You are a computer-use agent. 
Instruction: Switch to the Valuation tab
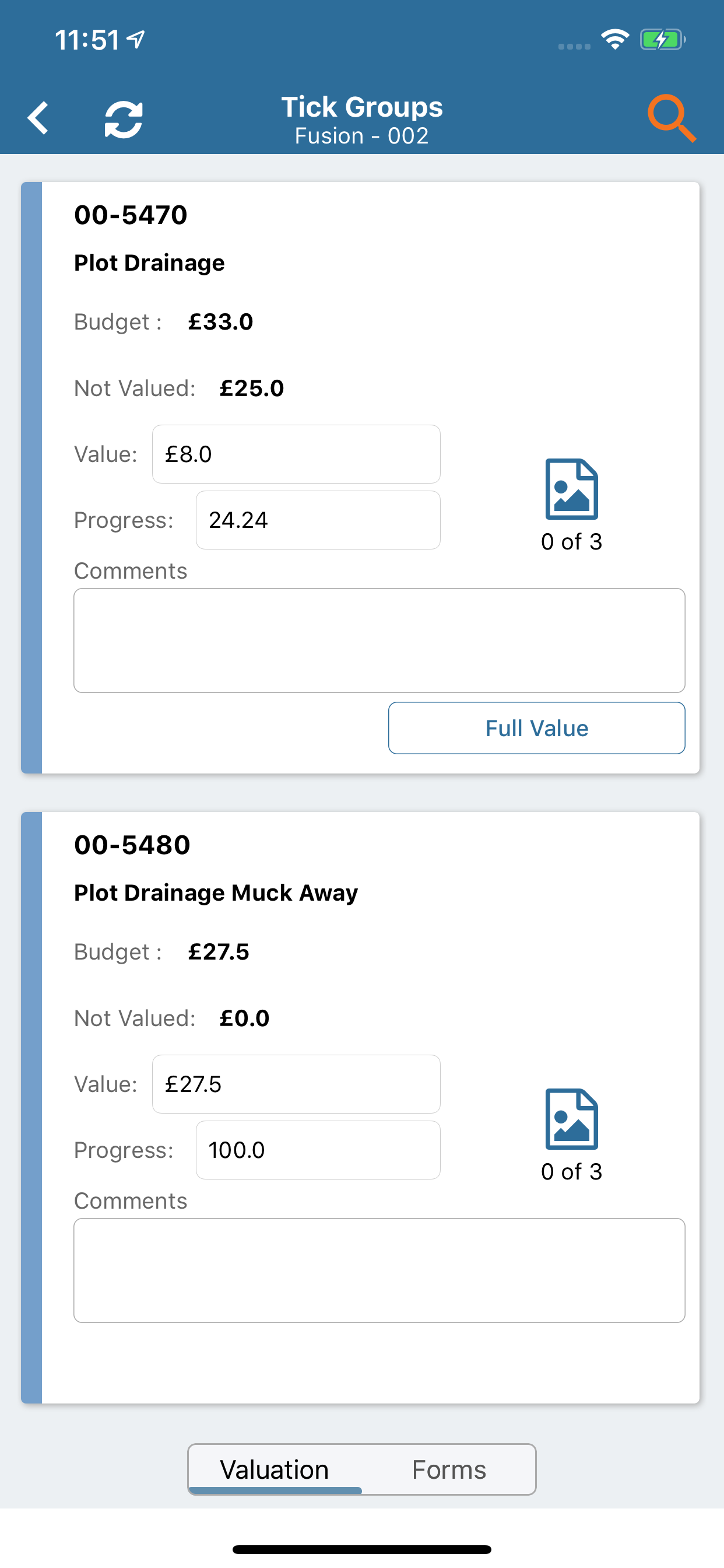click(275, 1469)
